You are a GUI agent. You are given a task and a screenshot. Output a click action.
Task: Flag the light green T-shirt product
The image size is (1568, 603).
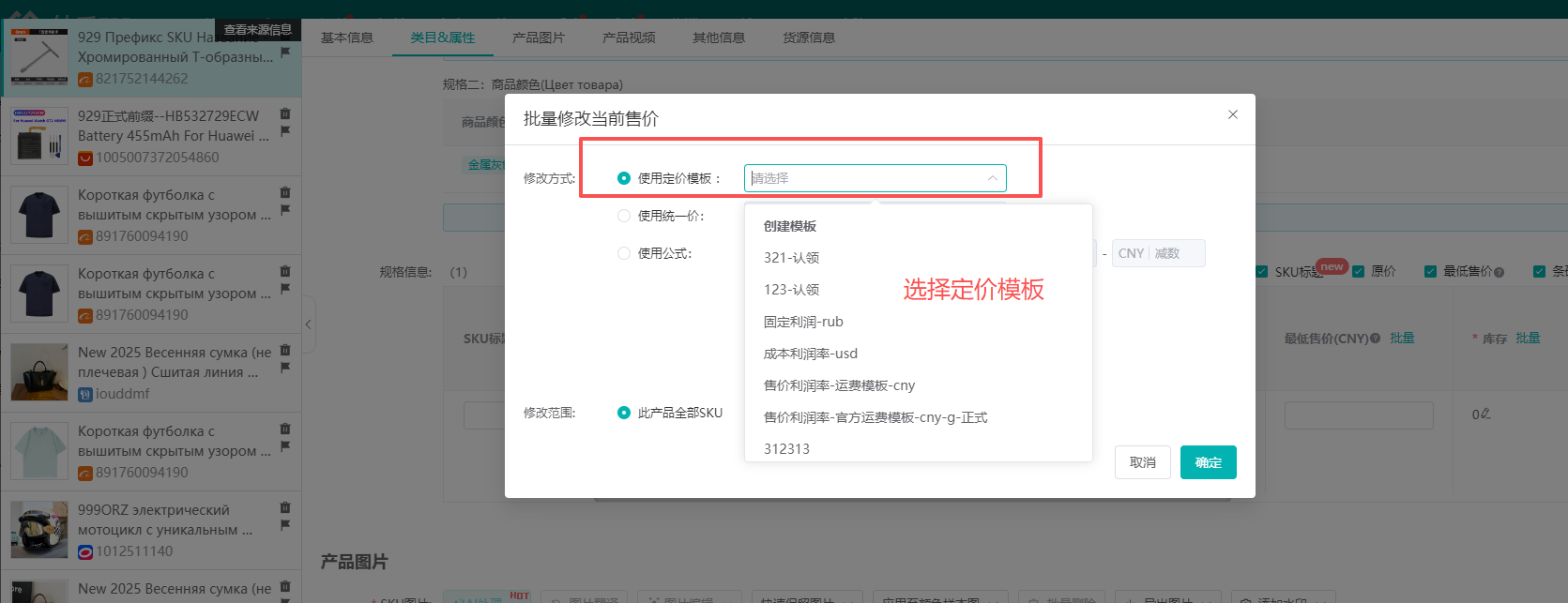285,446
